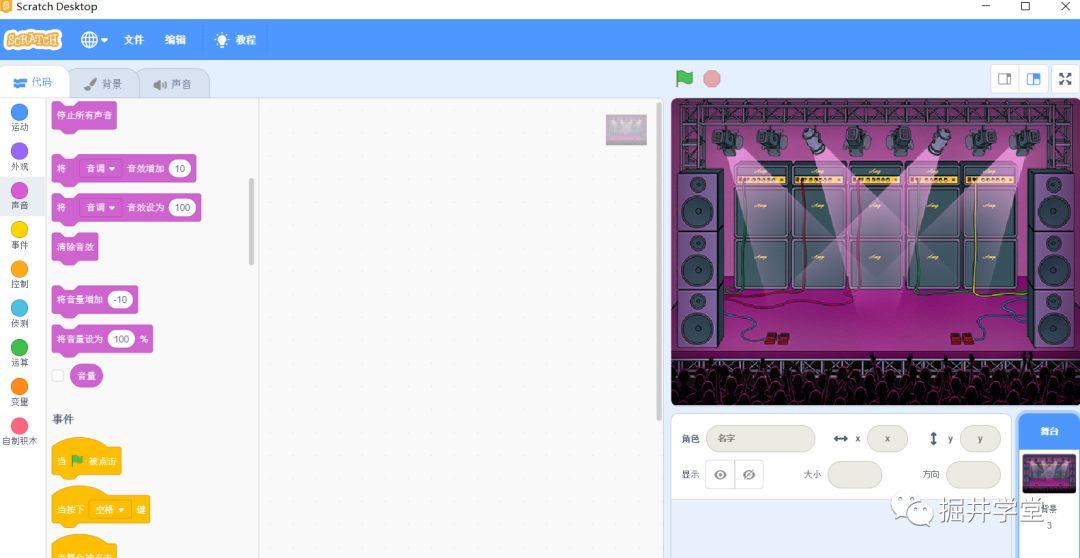Click the stage preview canvas
The width and height of the screenshot is (1080, 558).
pyautogui.click(x=875, y=251)
